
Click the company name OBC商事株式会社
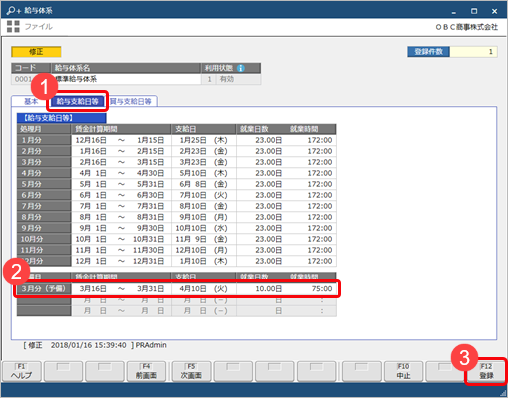[467, 27]
